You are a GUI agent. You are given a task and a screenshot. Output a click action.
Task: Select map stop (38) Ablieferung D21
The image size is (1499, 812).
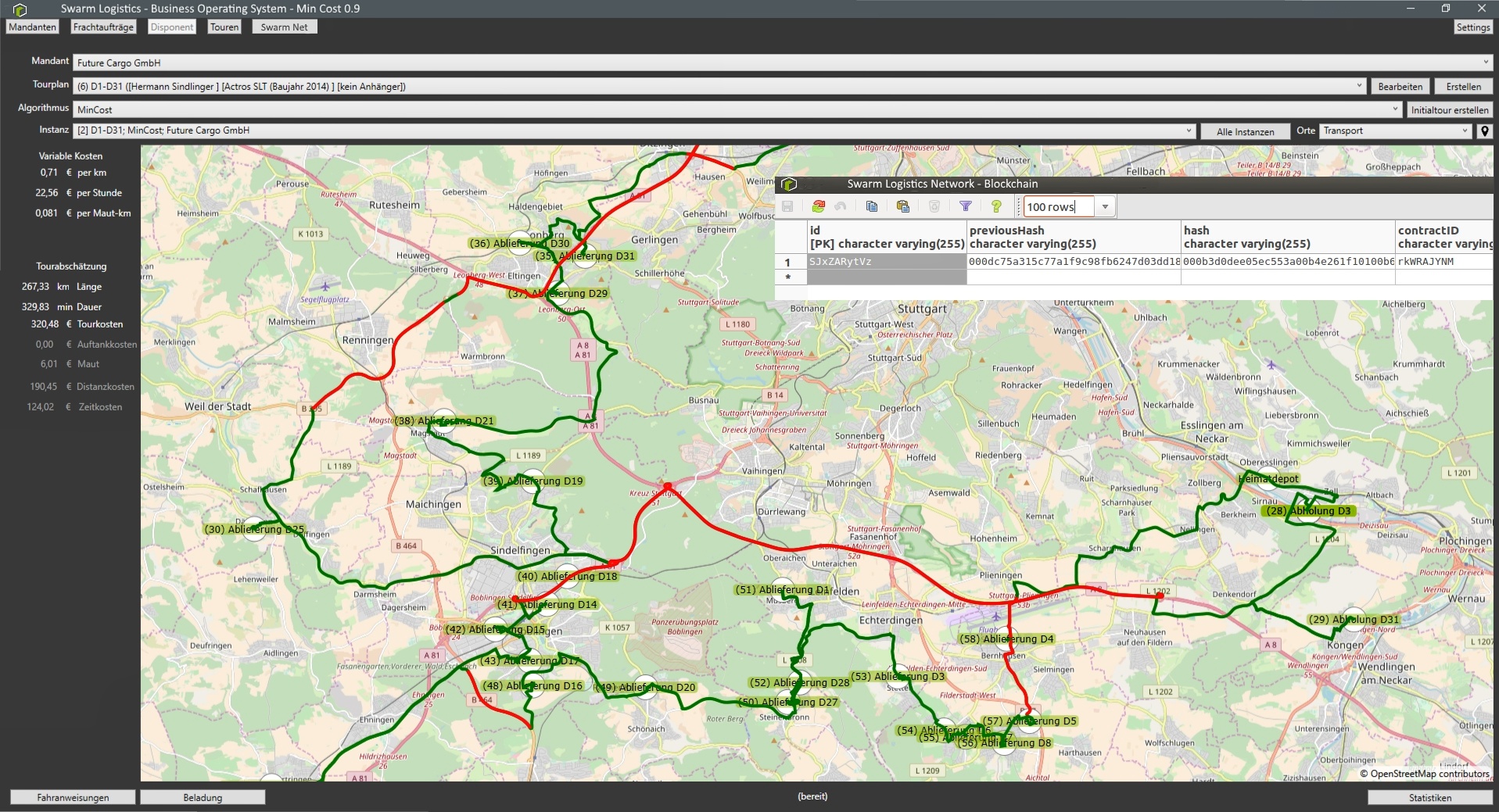click(443, 420)
